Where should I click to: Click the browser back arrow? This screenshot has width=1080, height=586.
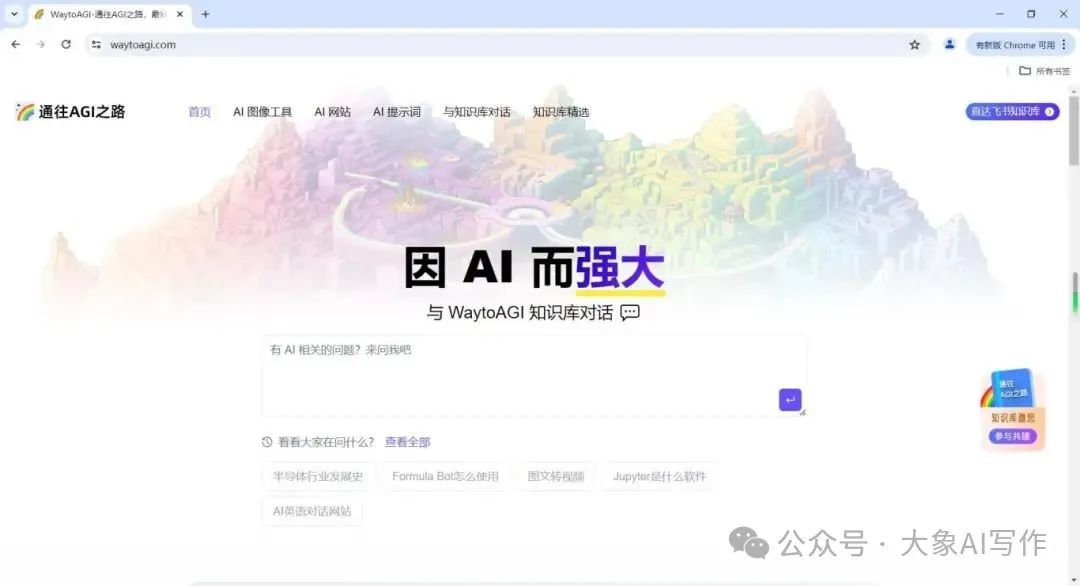tap(16, 45)
